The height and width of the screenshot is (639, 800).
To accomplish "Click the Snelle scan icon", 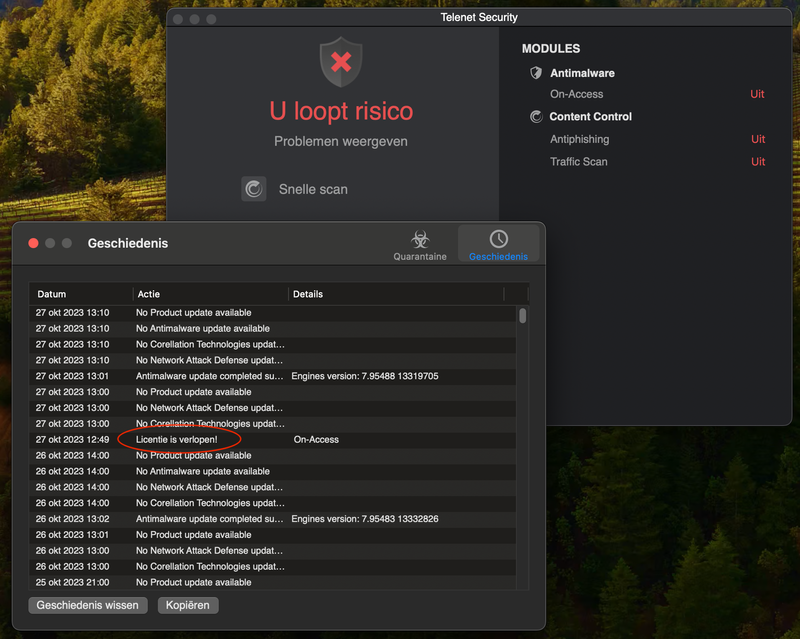I will point(254,189).
